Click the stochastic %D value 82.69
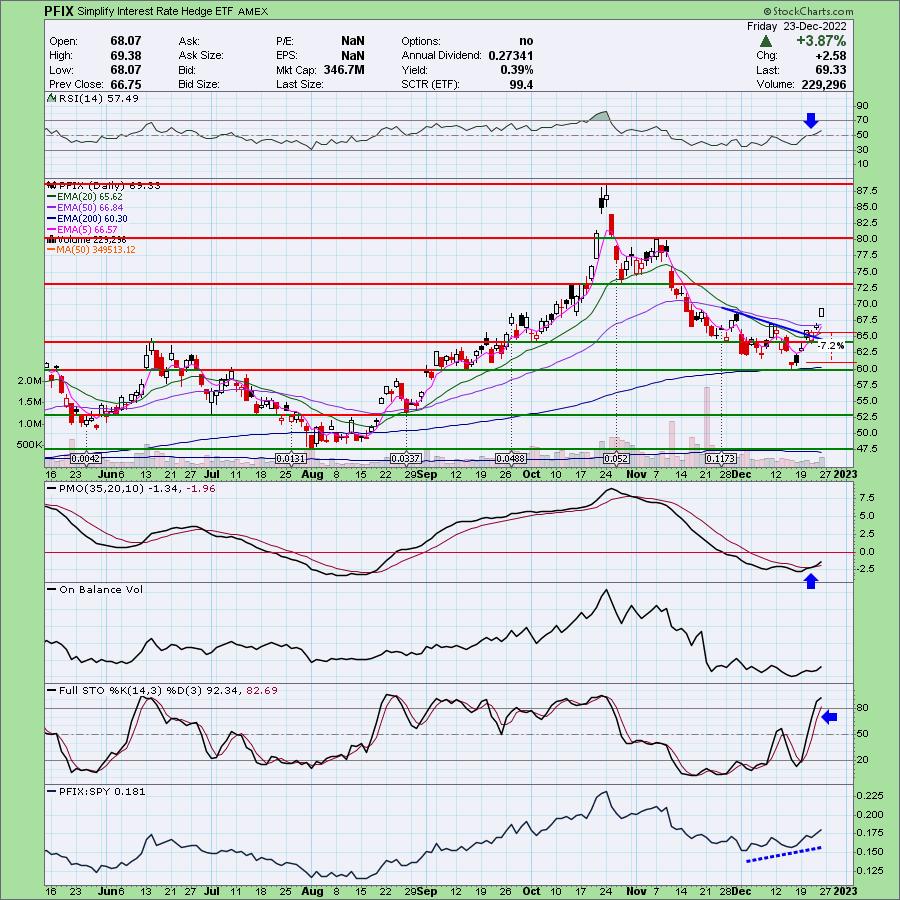Screen dimensions: 900x900 point(262,690)
